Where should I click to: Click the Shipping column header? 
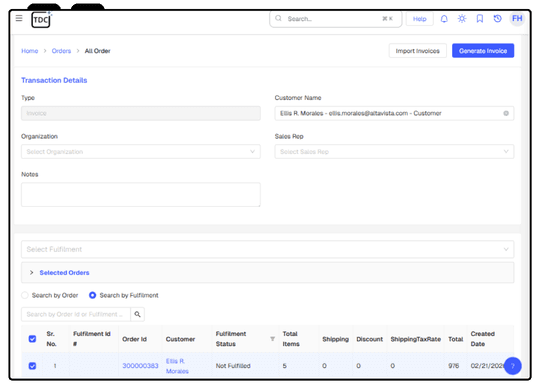pyautogui.click(x=335, y=339)
